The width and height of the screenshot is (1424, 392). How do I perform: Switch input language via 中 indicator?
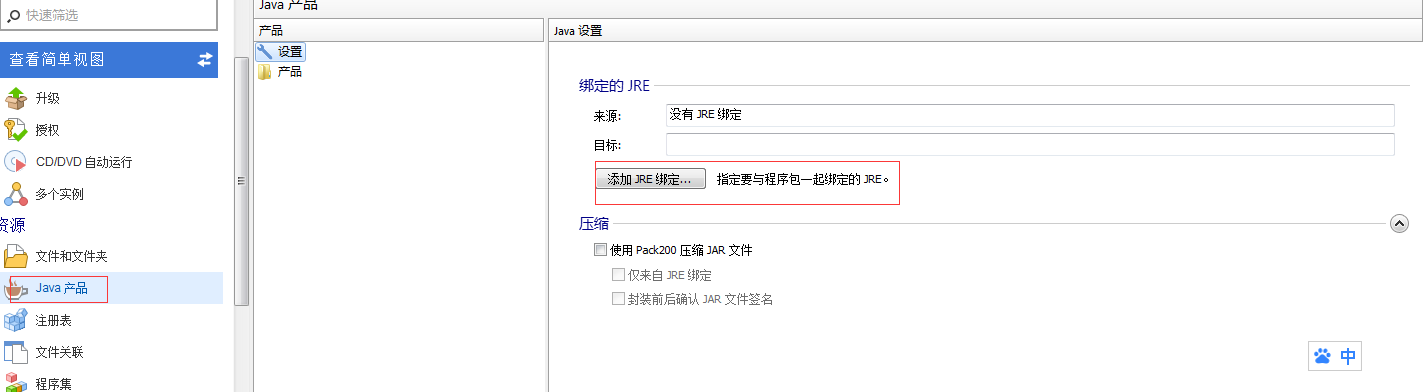point(1348,355)
